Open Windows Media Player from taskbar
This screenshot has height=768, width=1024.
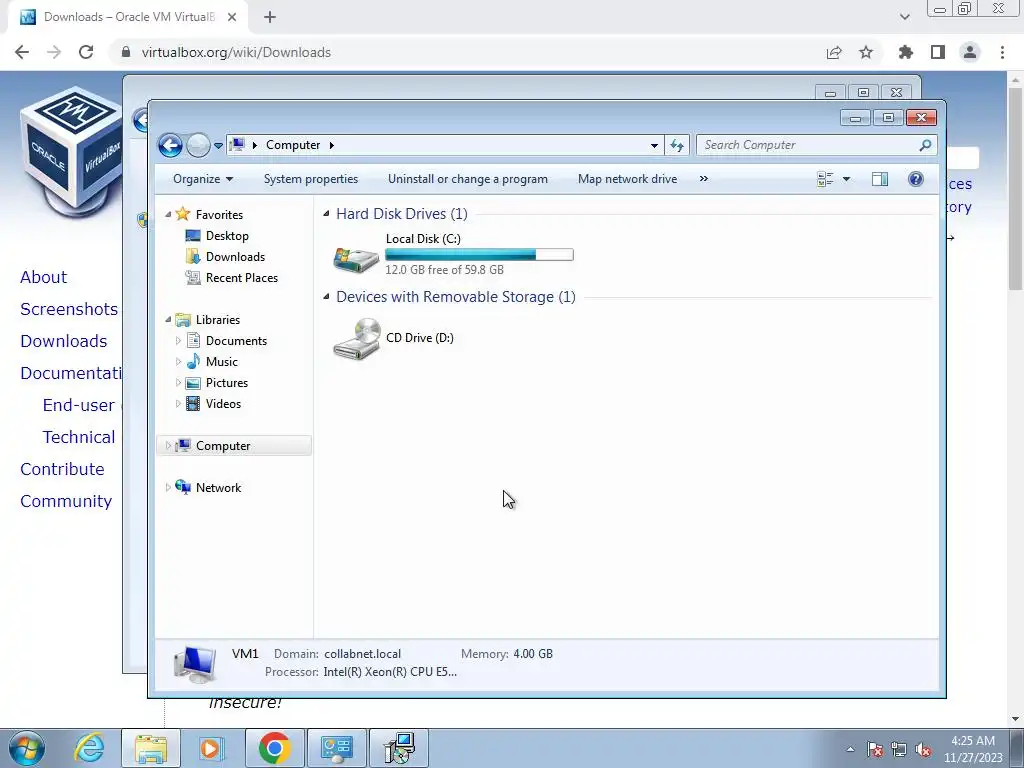click(x=212, y=748)
